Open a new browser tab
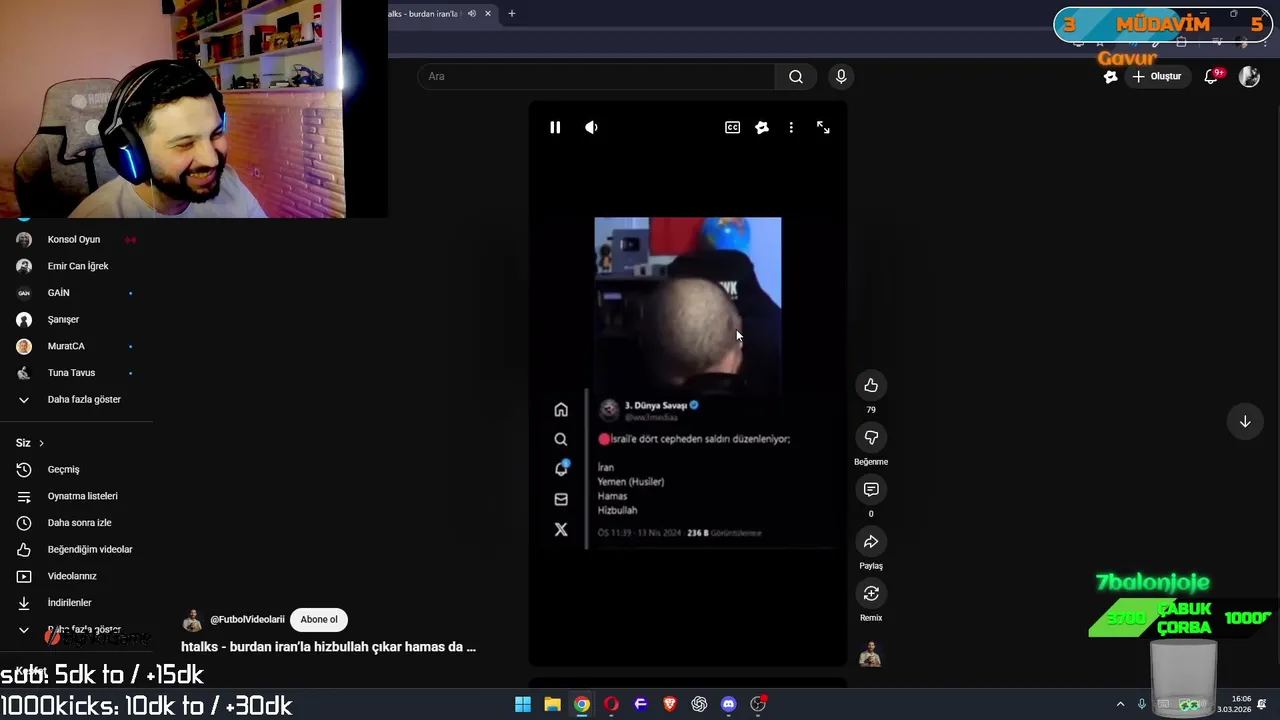 [x=511, y=14]
